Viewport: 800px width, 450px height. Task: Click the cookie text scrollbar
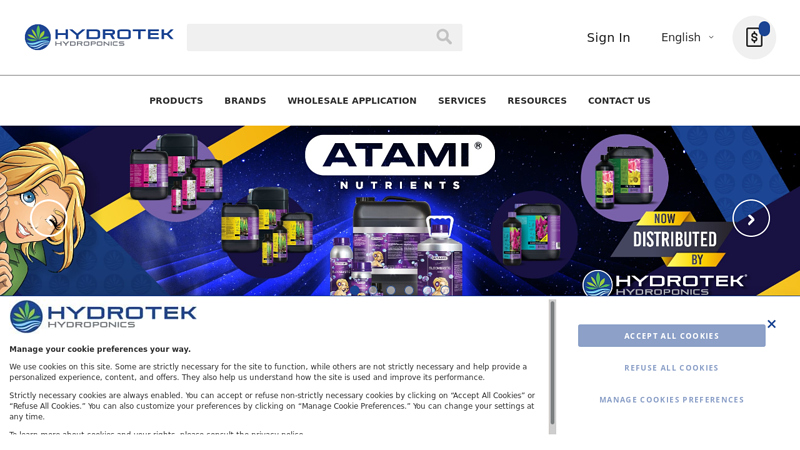tap(552, 363)
